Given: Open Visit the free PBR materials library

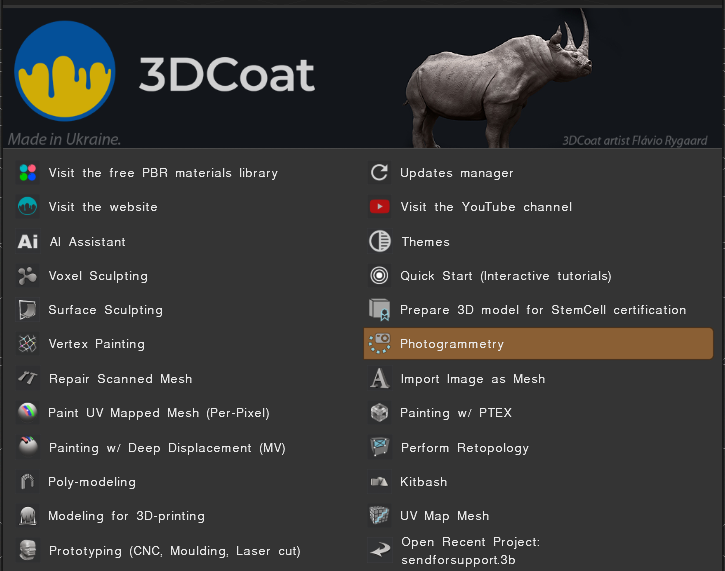Looking at the screenshot, I should 163,173.
